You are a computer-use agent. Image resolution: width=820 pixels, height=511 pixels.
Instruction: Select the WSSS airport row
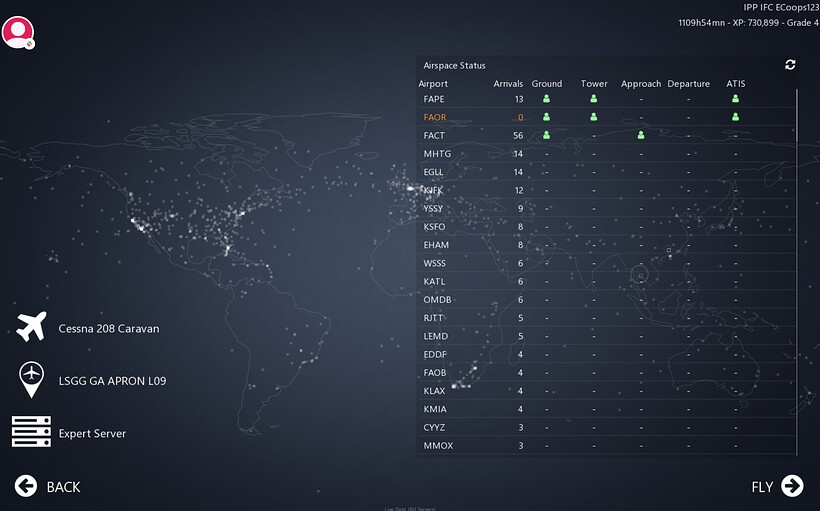tap(607, 263)
